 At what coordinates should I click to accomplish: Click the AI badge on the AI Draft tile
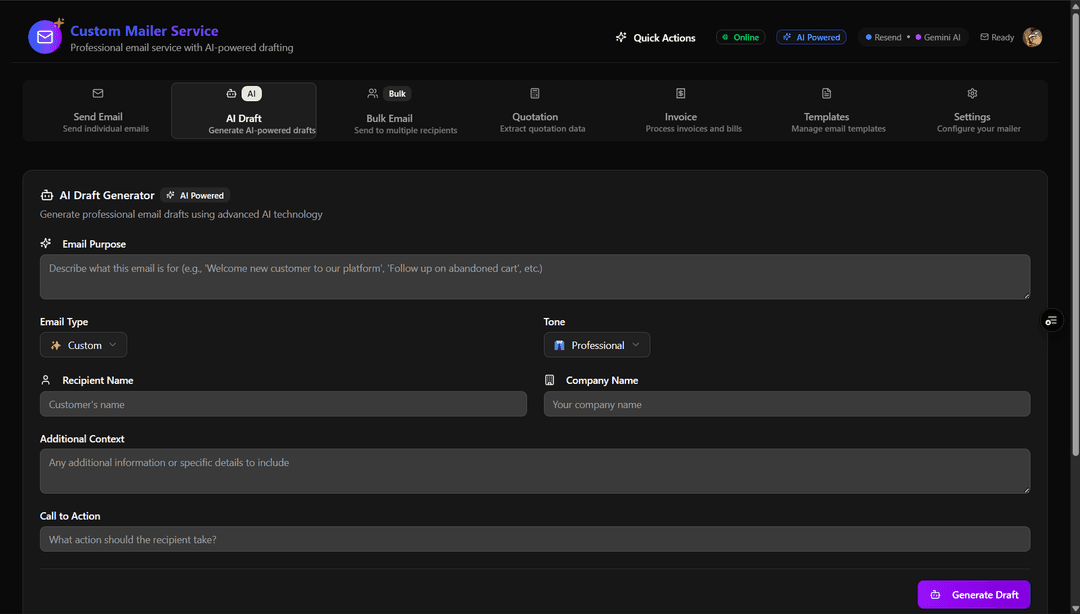coord(251,93)
